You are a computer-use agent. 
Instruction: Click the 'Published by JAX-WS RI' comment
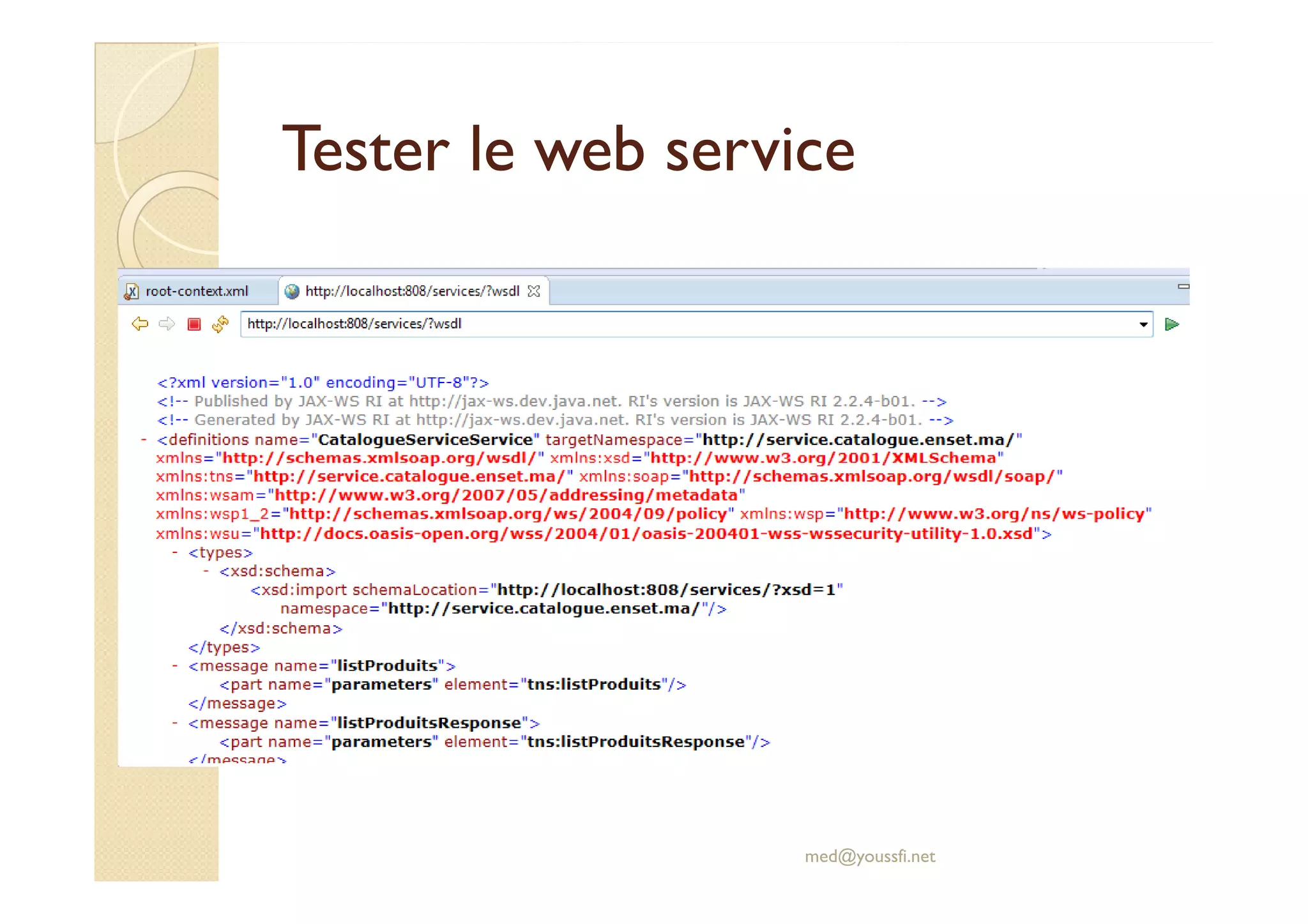pyautogui.click(x=552, y=401)
